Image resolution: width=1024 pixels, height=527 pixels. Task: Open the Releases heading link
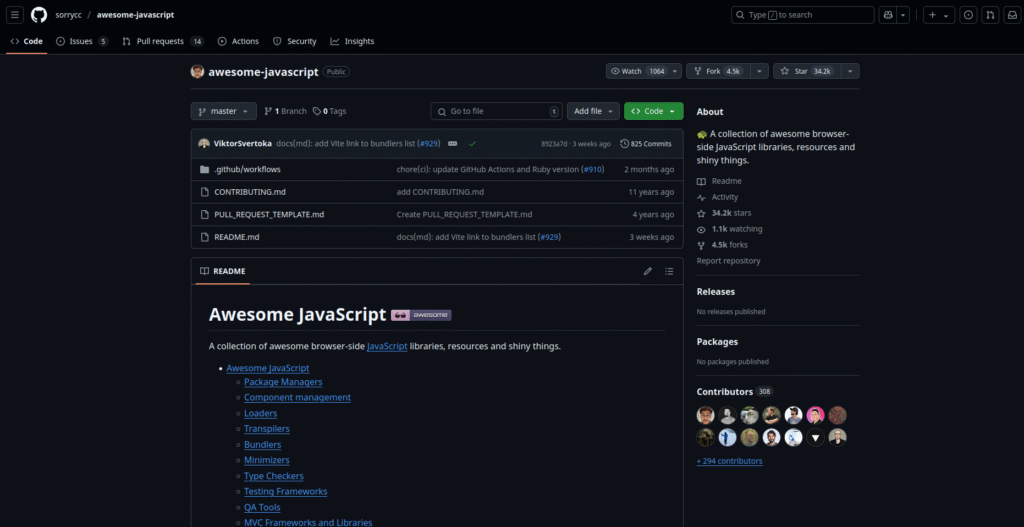point(716,292)
